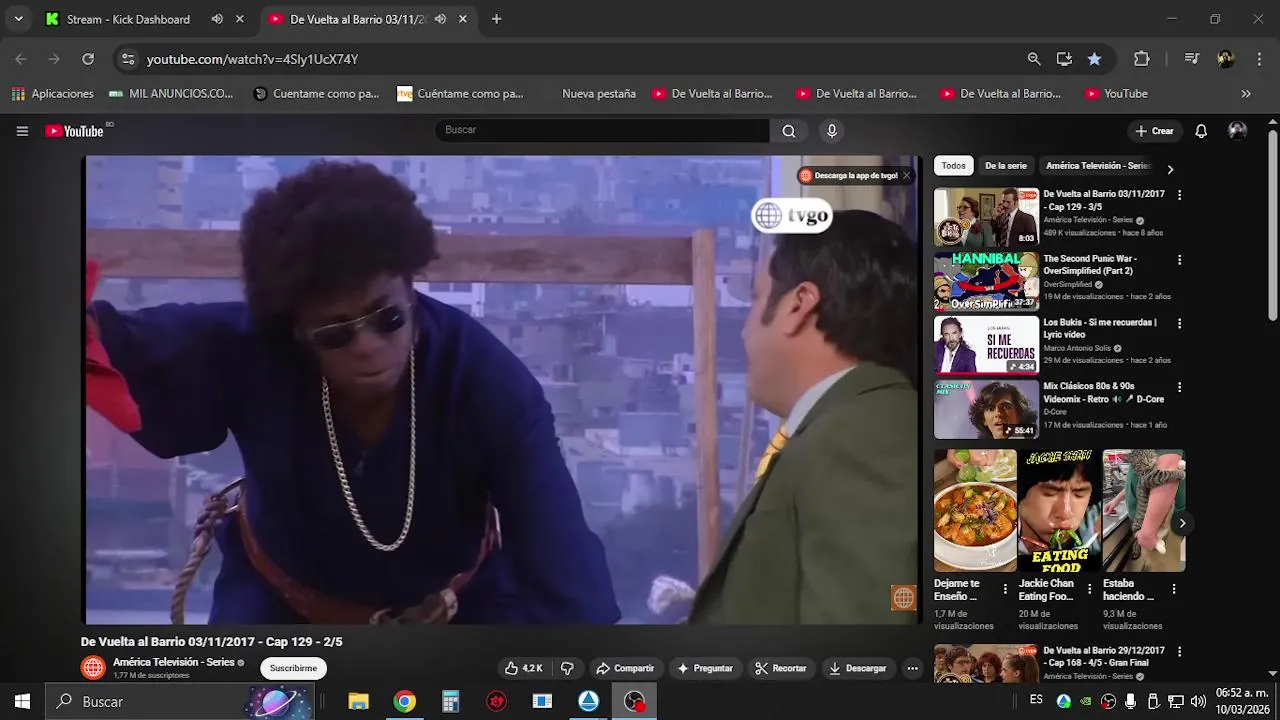
Task: Open the Nueva pestaña bookmark
Action: coord(598,93)
